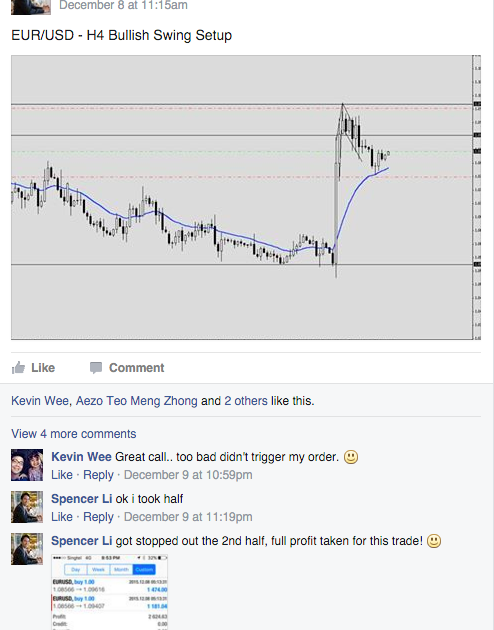Click the post author's profile photo at top

31,7
